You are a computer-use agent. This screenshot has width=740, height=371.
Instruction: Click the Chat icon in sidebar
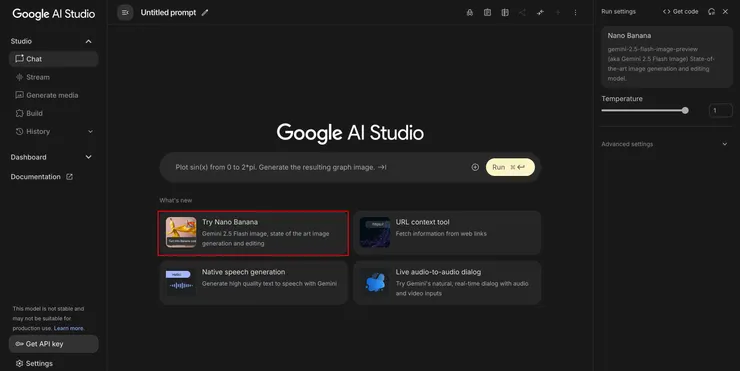19,59
